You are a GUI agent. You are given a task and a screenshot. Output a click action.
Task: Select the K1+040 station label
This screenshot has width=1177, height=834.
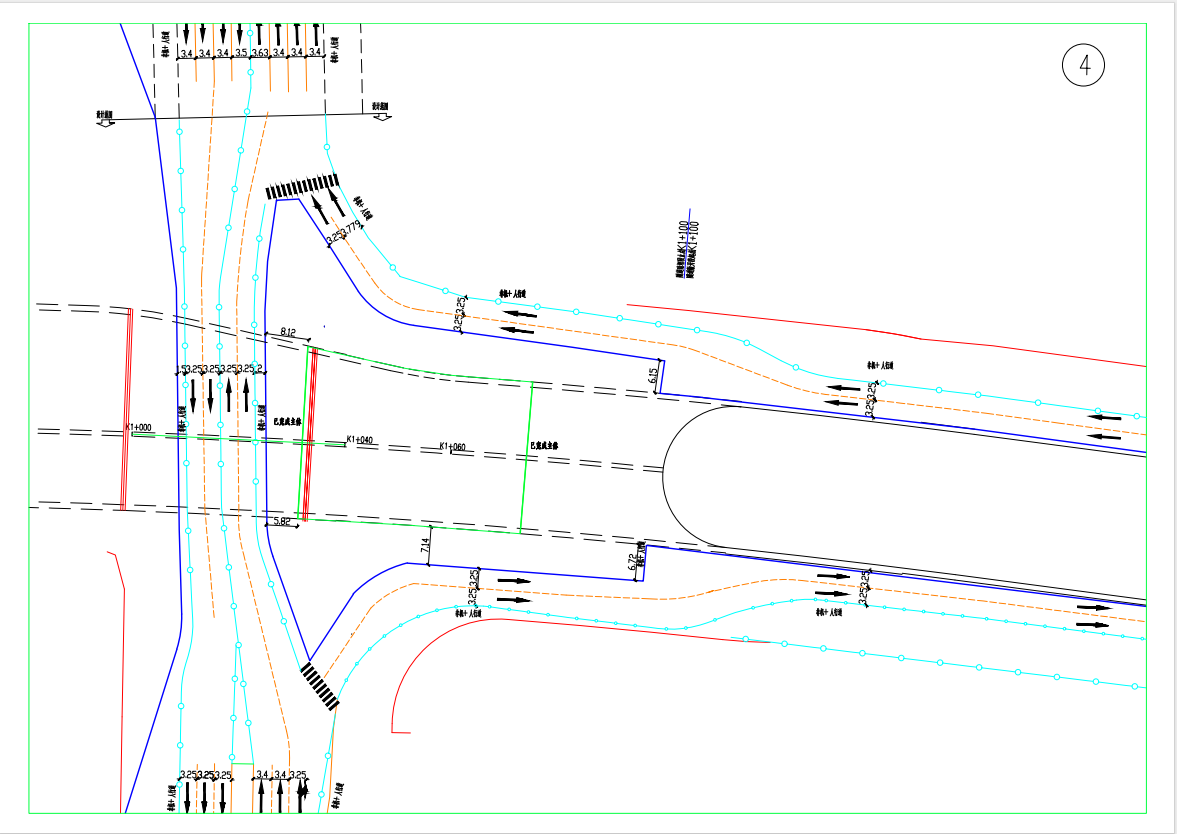(360, 439)
